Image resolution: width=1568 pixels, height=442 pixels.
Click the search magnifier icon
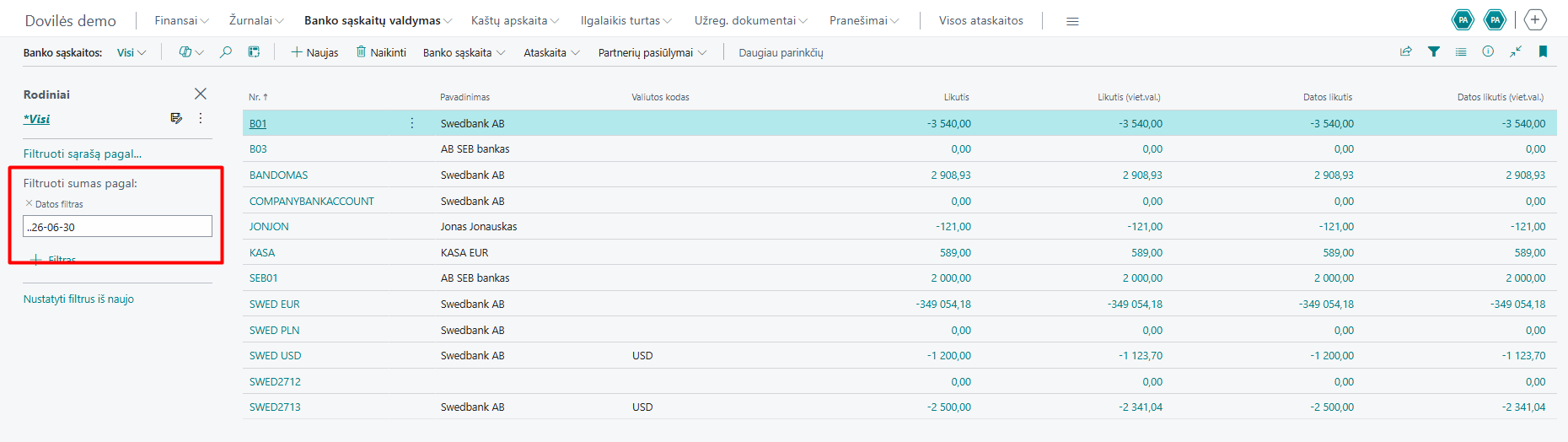click(x=225, y=52)
